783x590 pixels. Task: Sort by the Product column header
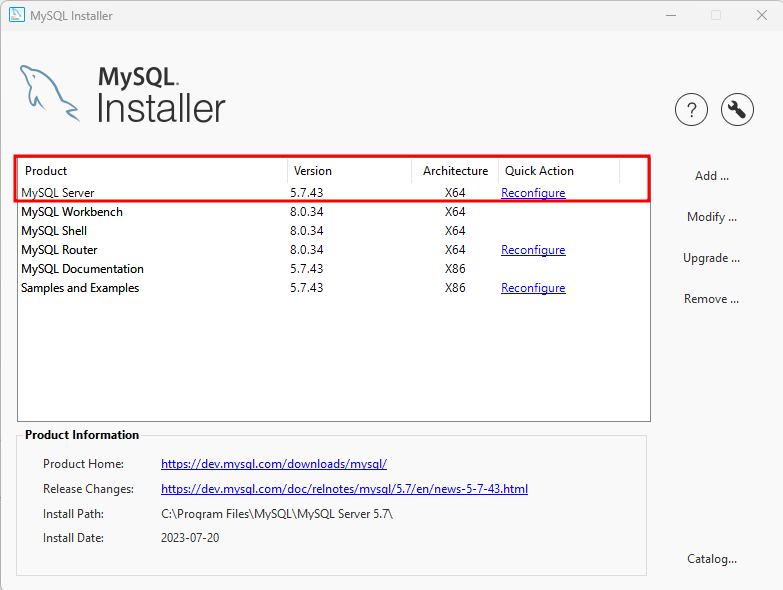153,171
